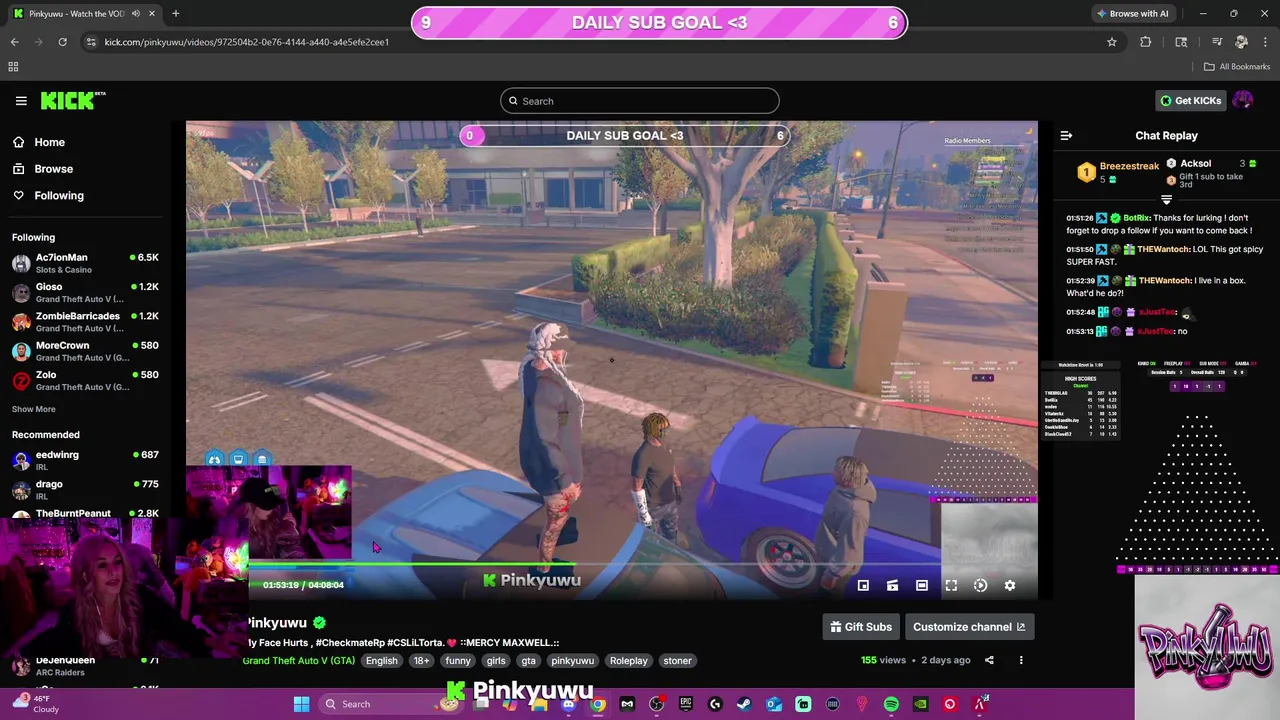Image resolution: width=1280 pixels, height=720 pixels.
Task: Click the browser address bar URL
Action: [x=247, y=42]
